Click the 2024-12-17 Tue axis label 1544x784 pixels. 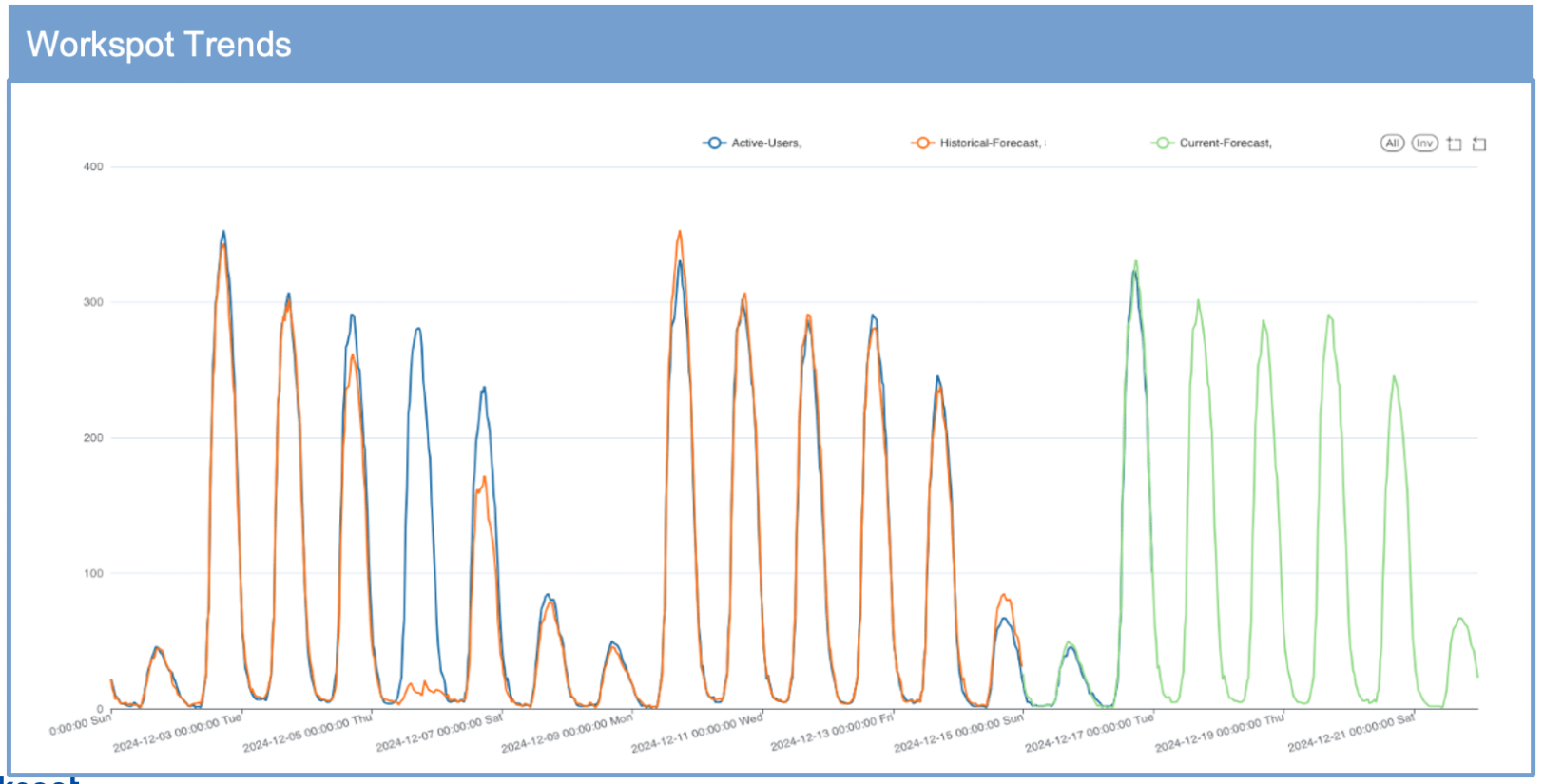click(1090, 733)
